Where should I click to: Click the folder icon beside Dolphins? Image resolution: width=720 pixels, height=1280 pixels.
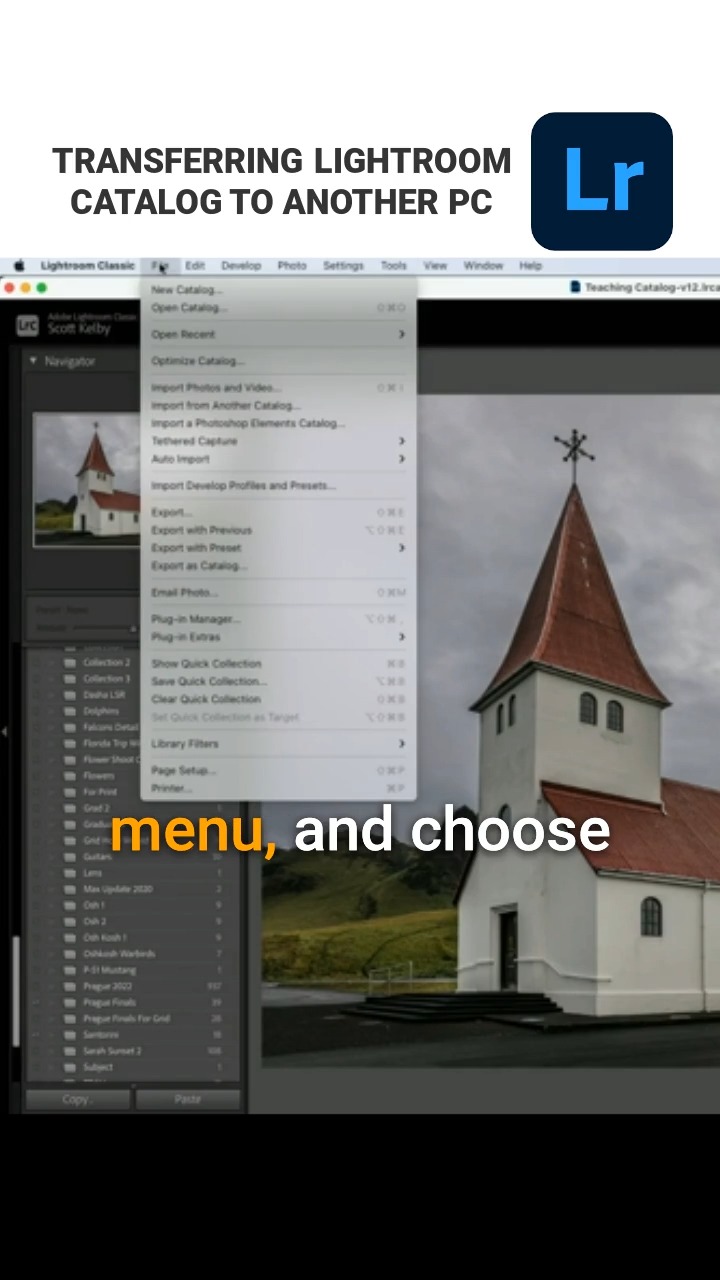pos(70,711)
